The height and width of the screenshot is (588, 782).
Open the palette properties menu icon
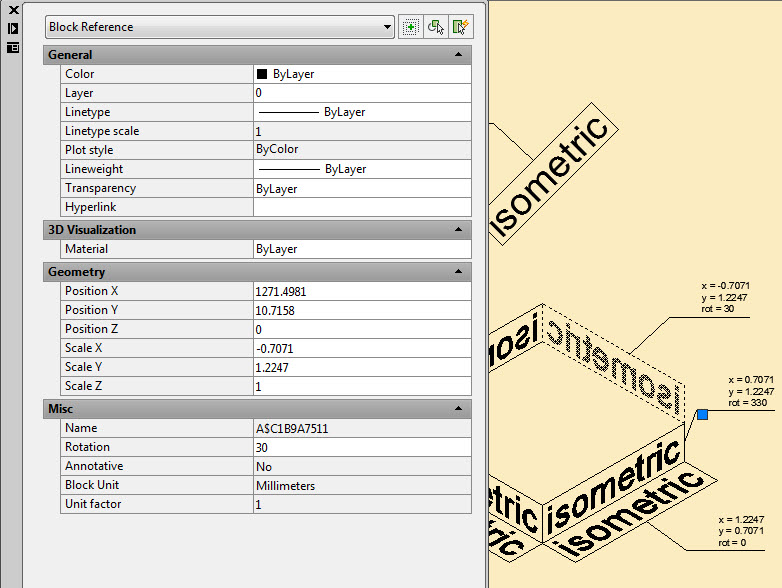(x=13, y=48)
